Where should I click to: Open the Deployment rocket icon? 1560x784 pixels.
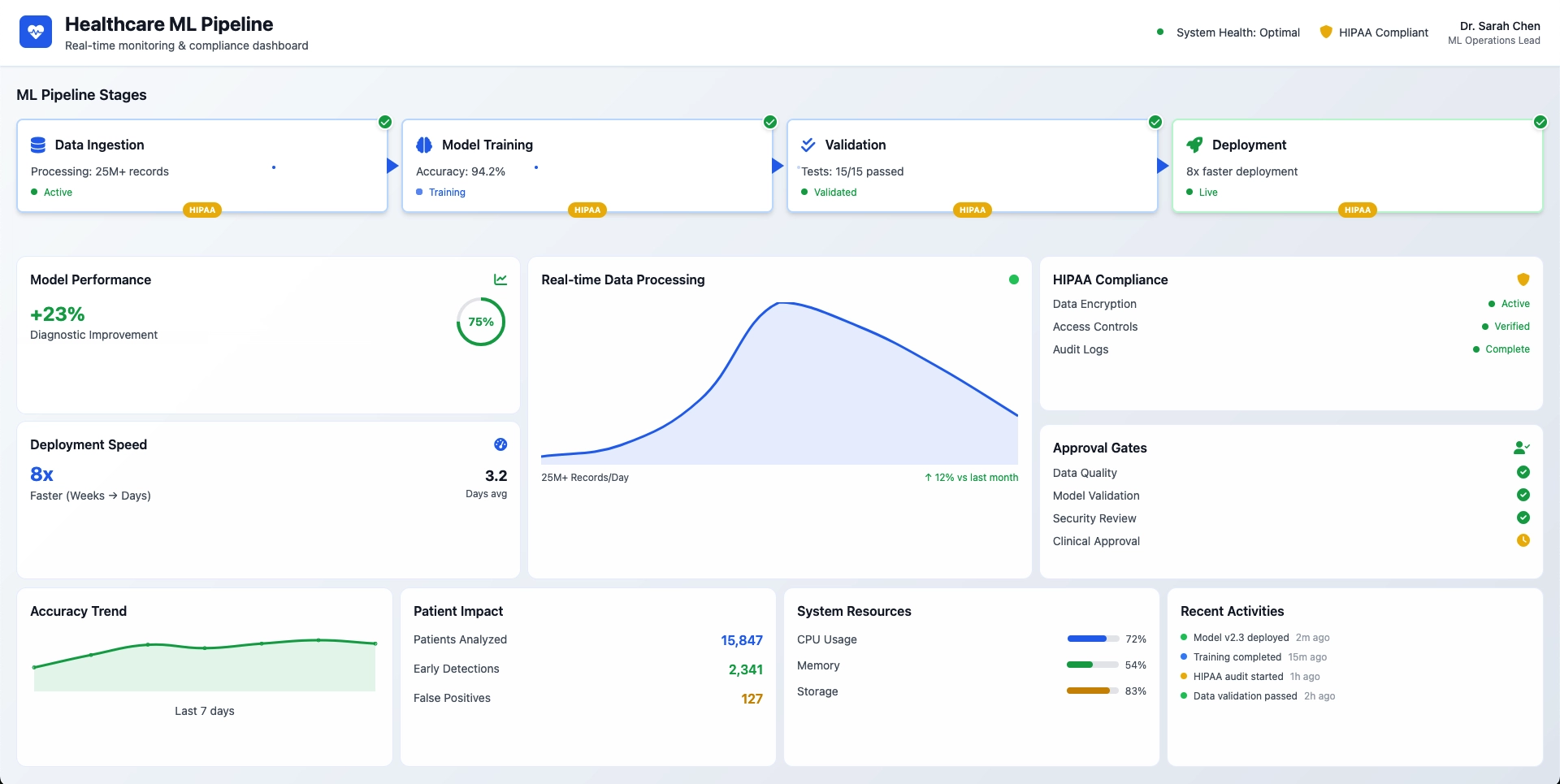1194,145
